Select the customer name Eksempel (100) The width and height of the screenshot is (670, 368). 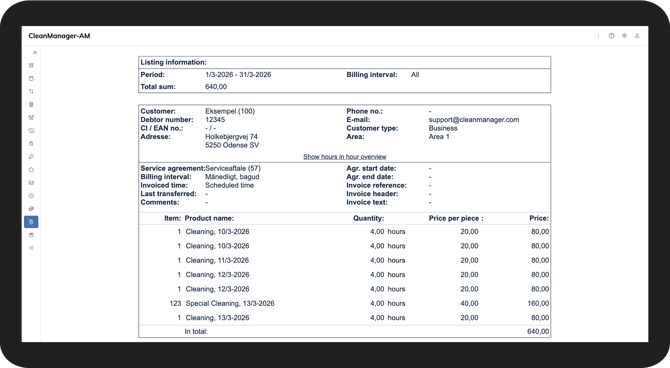(x=230, y=111)
